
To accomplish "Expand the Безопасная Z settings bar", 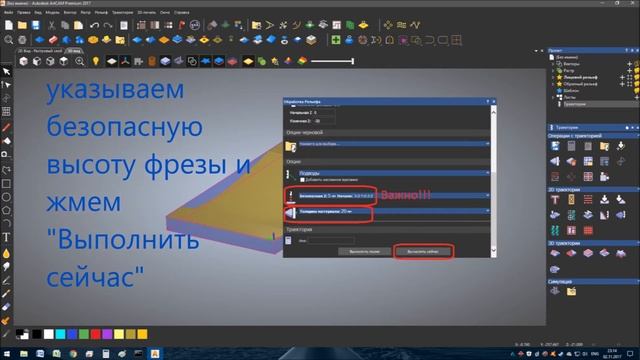I will (394, 196).
